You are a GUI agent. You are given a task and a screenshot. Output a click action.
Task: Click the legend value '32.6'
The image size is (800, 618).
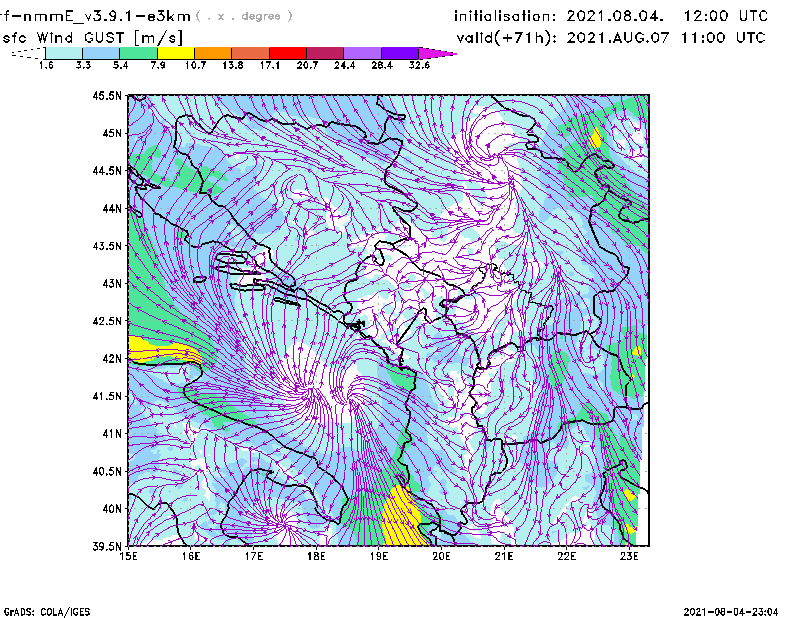coord(419,65)
